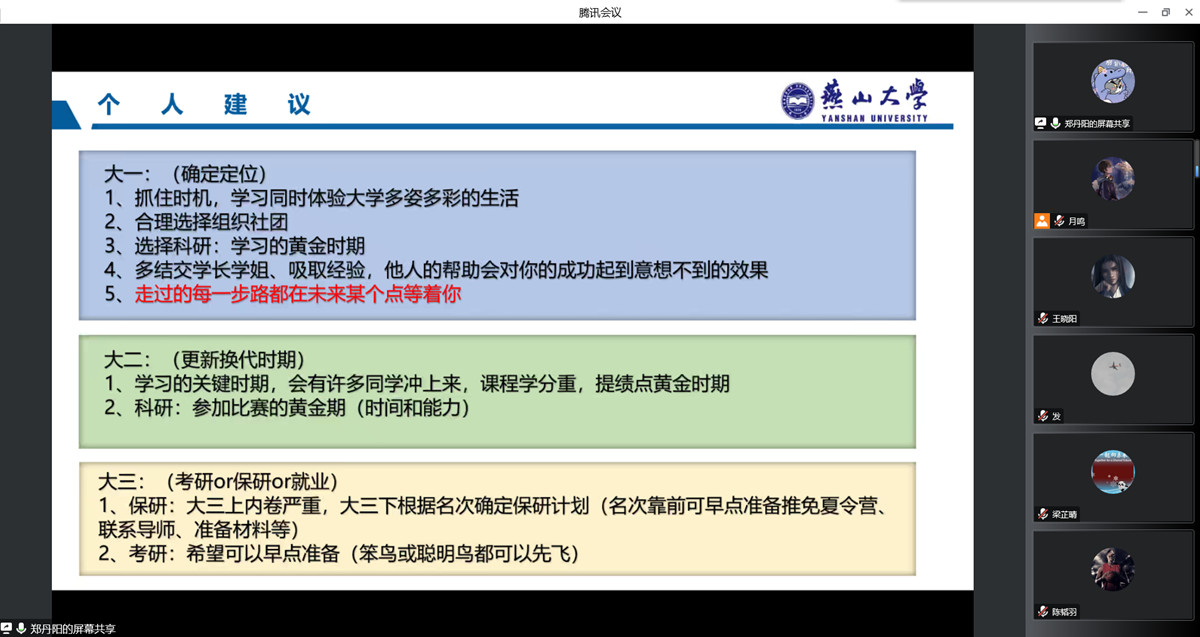This screenshot has height=637, width=1200.
Task: Click the bottom-left screen sharing status icon
Action: (7, 629)
